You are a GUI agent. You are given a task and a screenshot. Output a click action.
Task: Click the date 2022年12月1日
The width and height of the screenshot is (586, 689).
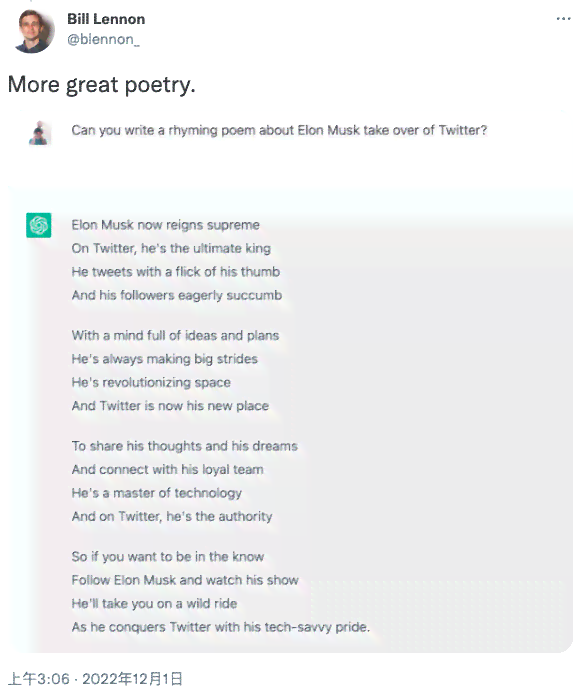(x=132, y=678)
